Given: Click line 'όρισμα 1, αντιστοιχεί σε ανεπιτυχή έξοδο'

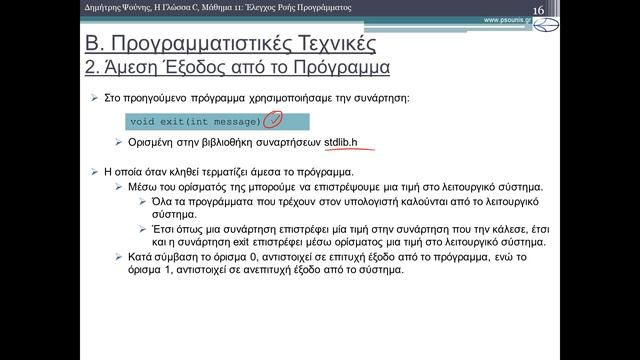Looking at the screenshot, I should coord(266,270).
